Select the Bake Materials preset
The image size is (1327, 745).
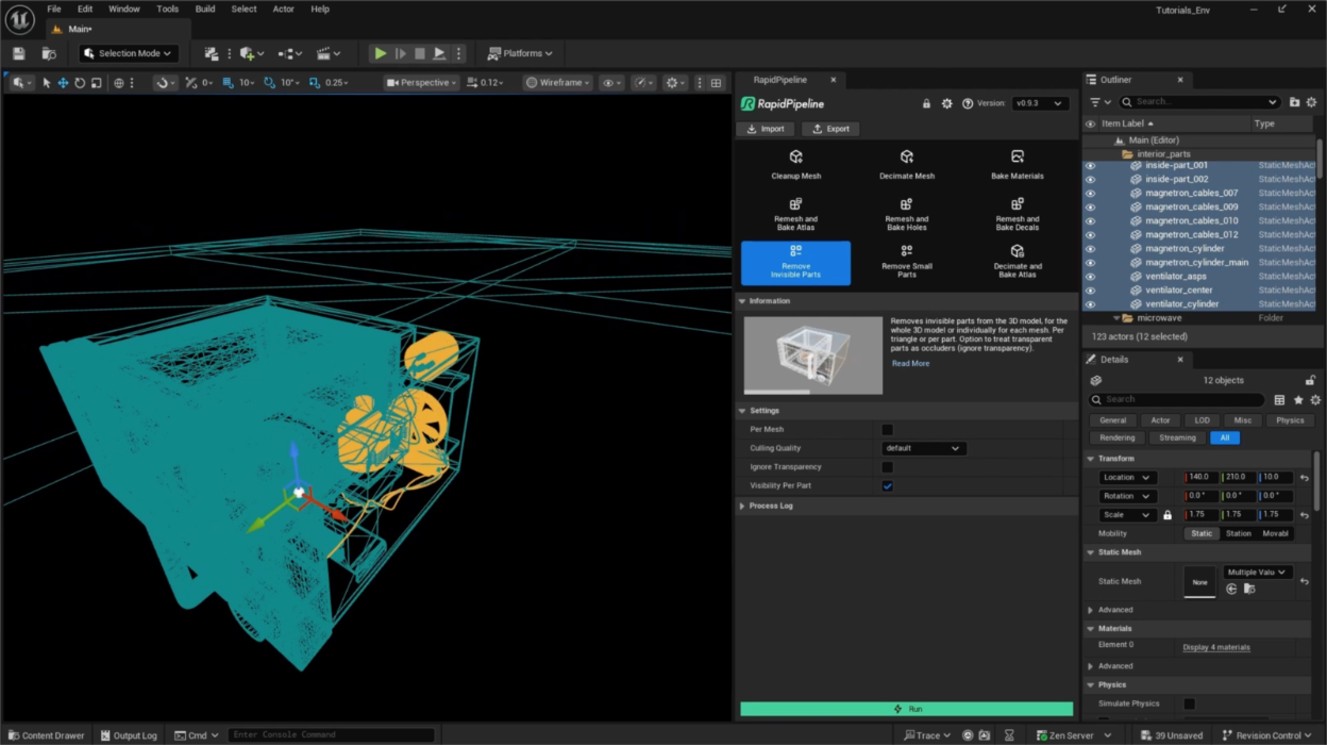[x=1017, y=165]
